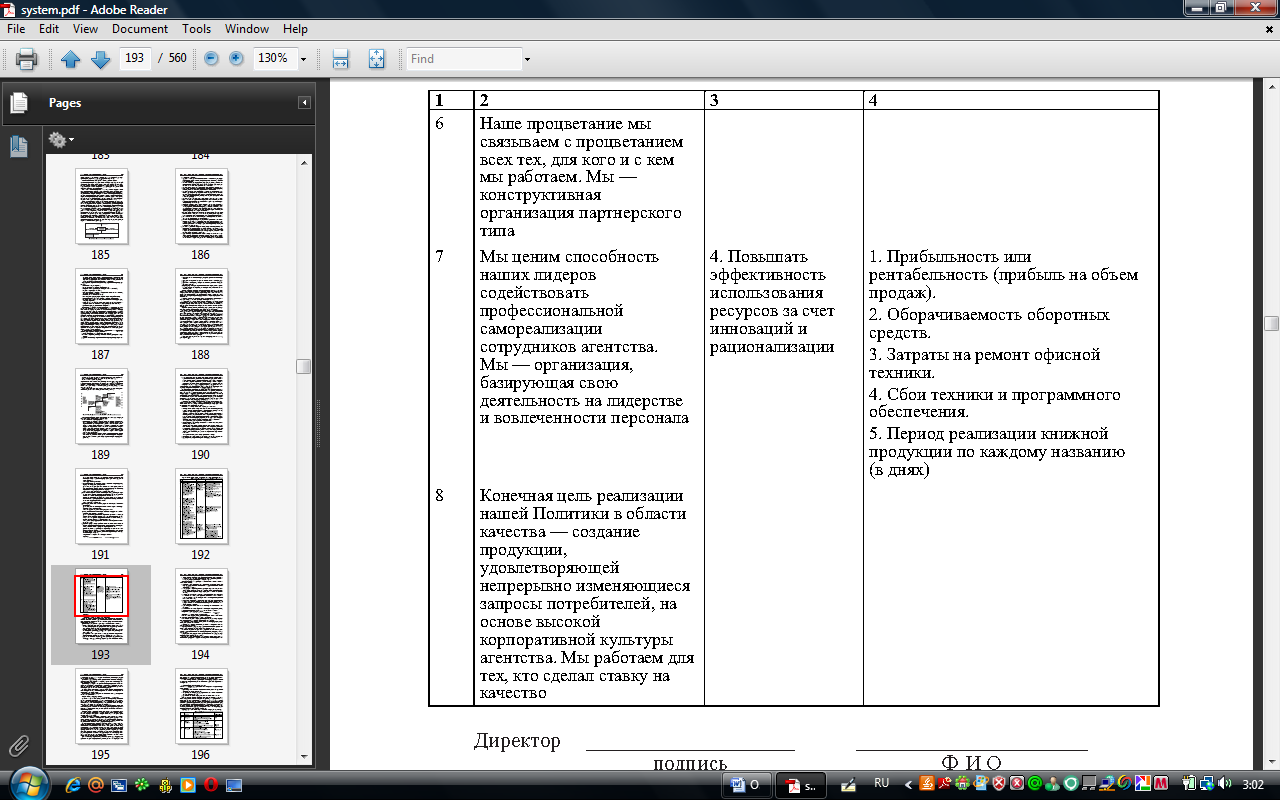1280x800 pixels.
Task: Open the Help menu
Action: [295, 29]
